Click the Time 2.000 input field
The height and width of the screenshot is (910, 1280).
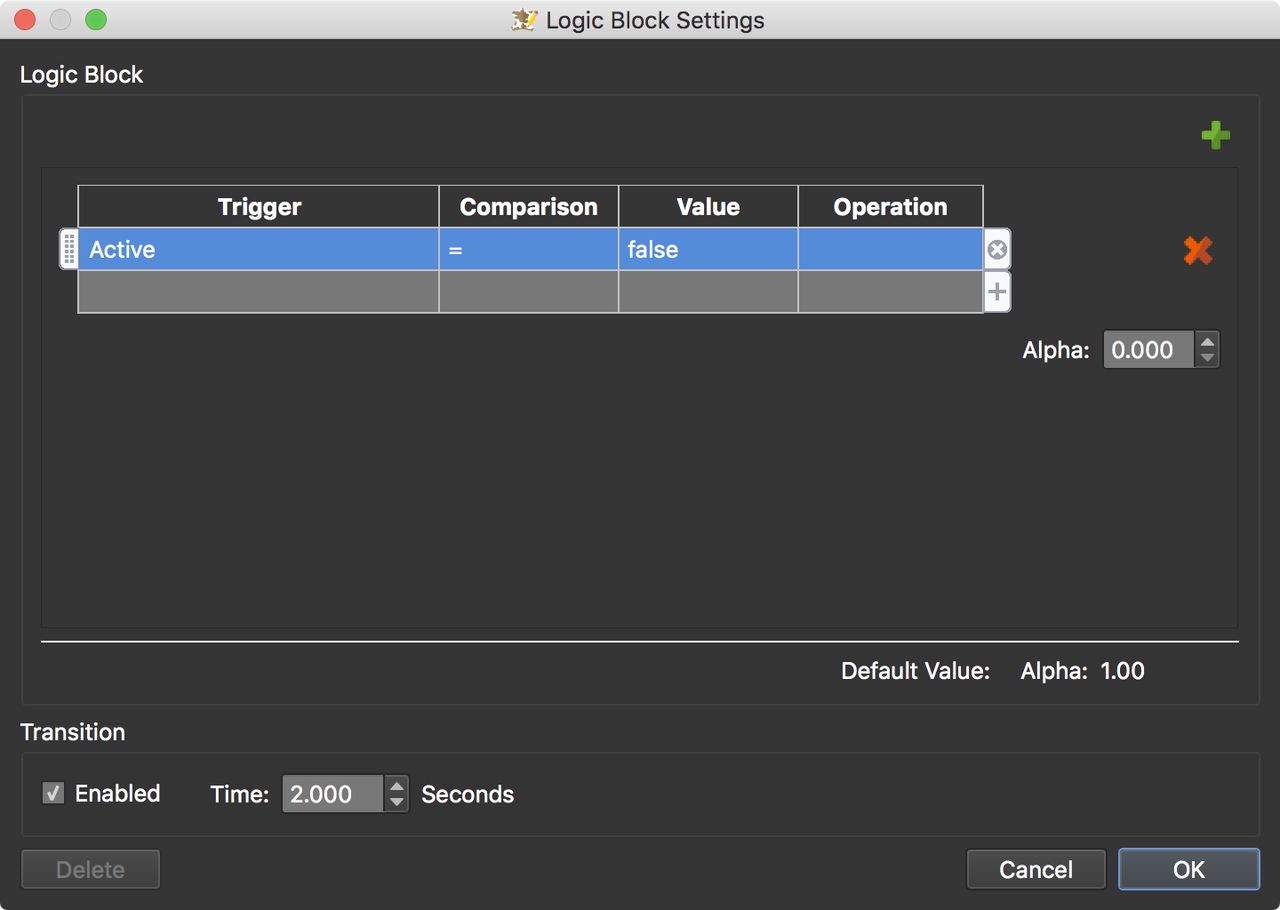(333, 794)
